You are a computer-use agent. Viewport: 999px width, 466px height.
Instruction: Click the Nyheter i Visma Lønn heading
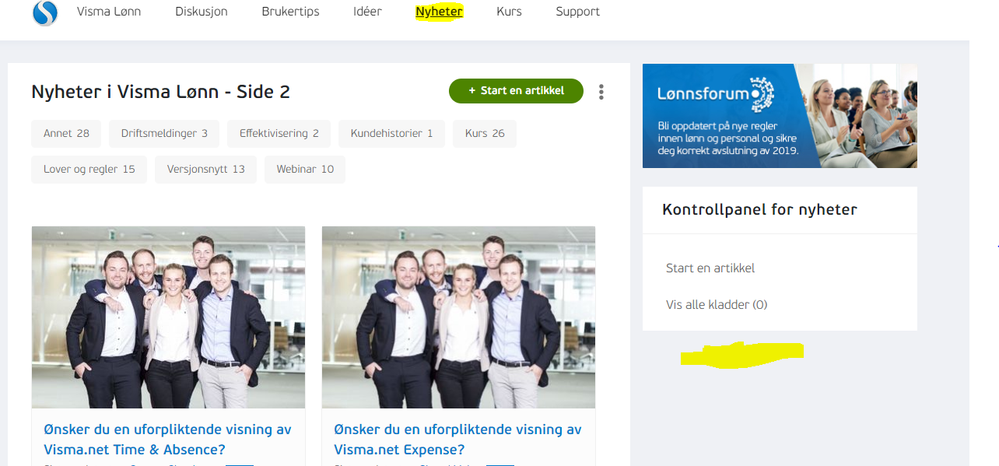click(161, 92)
